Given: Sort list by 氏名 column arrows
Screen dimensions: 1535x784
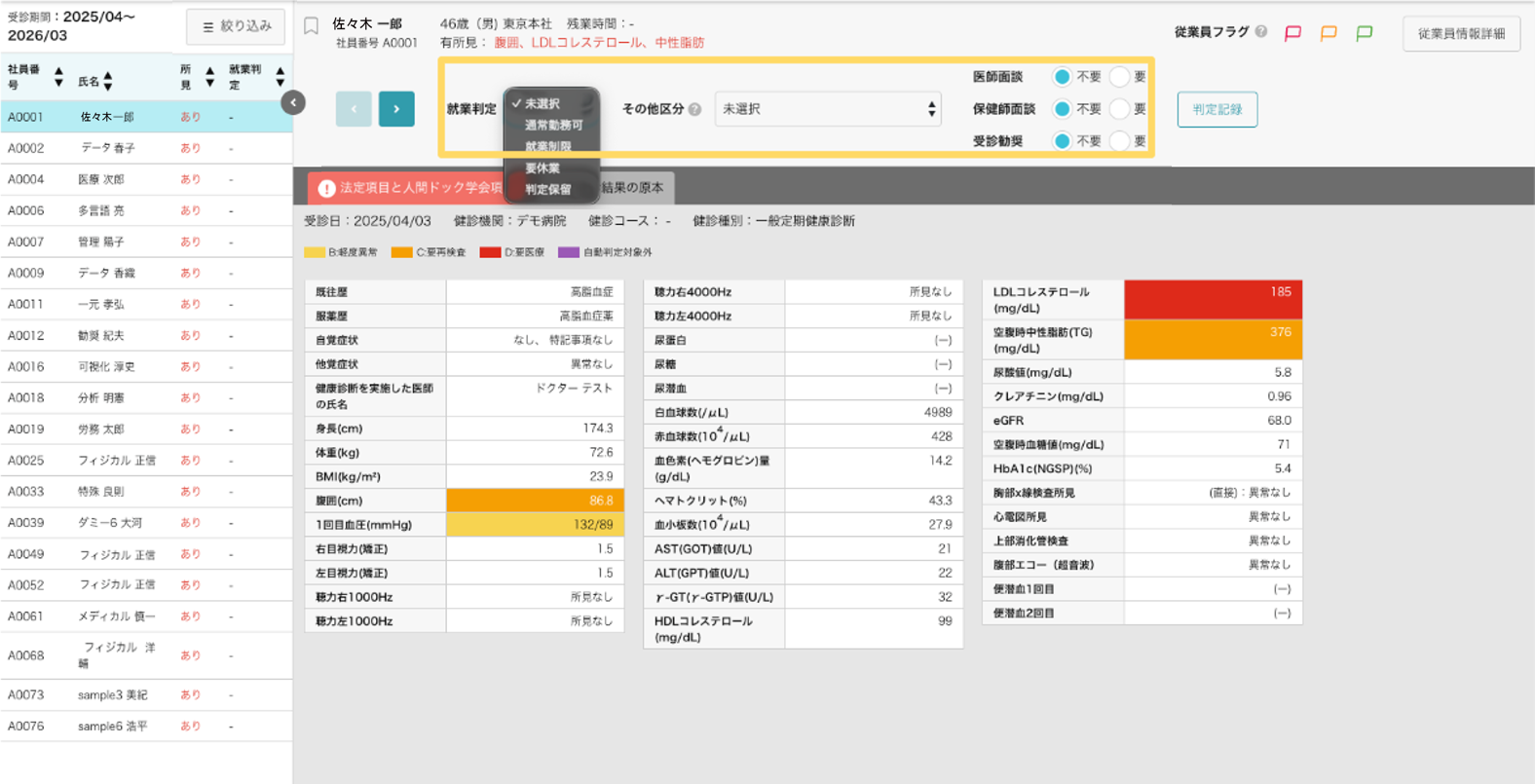Looking at the screenshot, I should 108,82.
